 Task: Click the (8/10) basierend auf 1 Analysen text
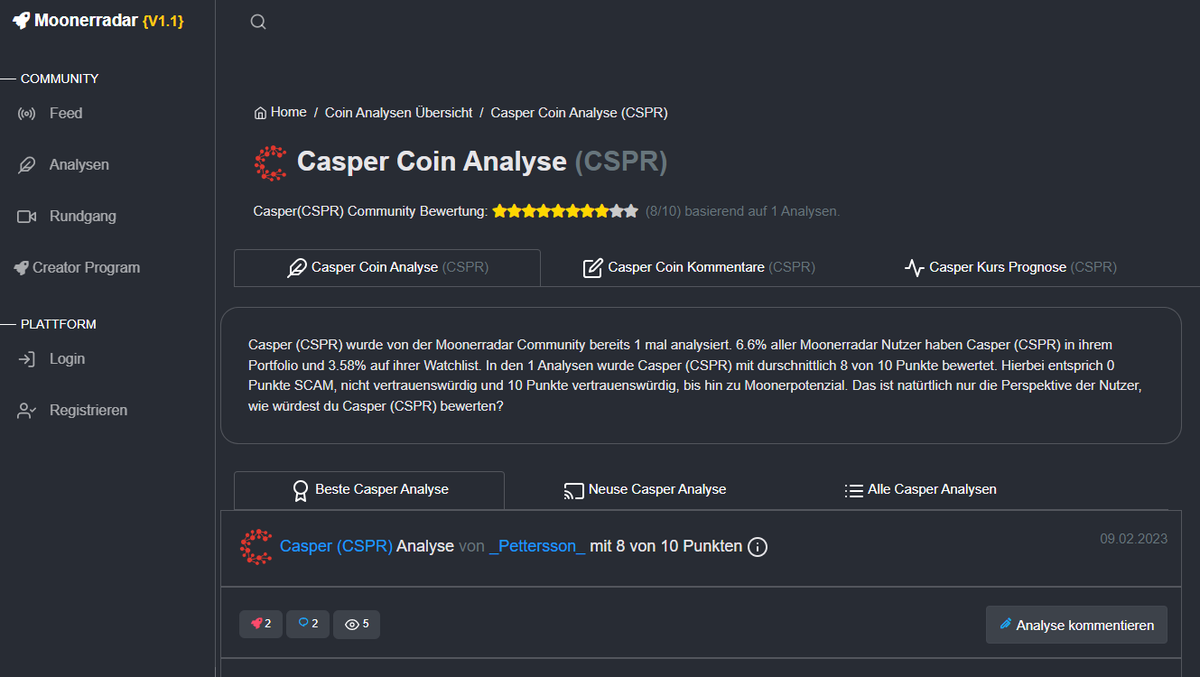point(743,211)
